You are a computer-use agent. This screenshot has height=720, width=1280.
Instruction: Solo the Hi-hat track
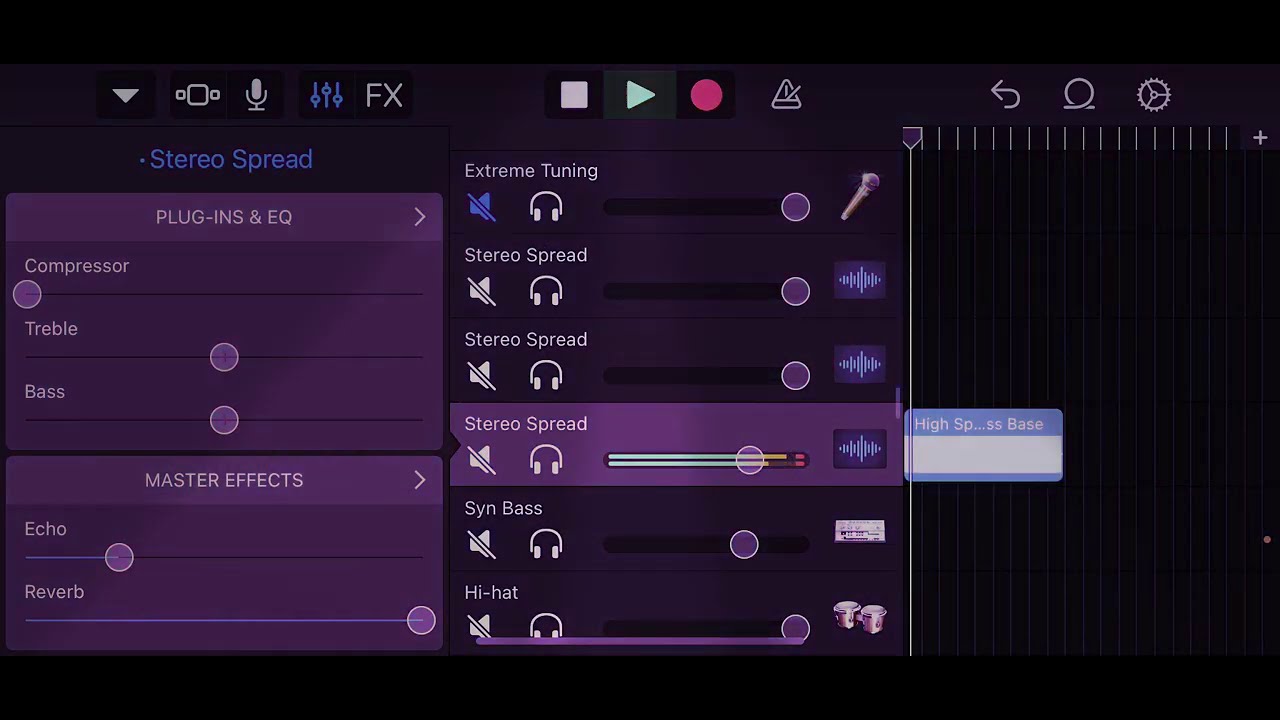tap(546, 626)
